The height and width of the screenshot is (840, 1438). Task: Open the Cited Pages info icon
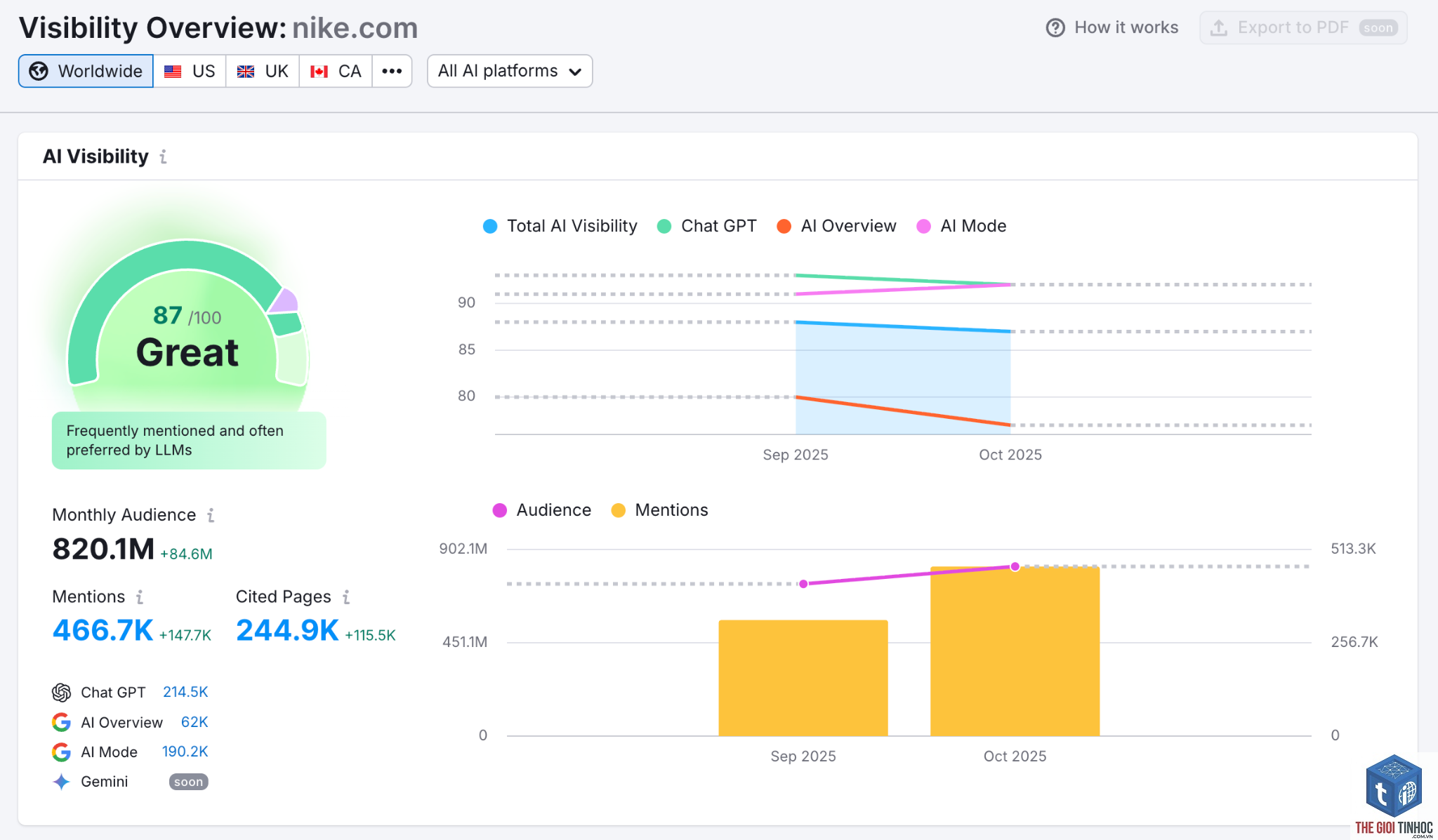[x=346, y=597]
